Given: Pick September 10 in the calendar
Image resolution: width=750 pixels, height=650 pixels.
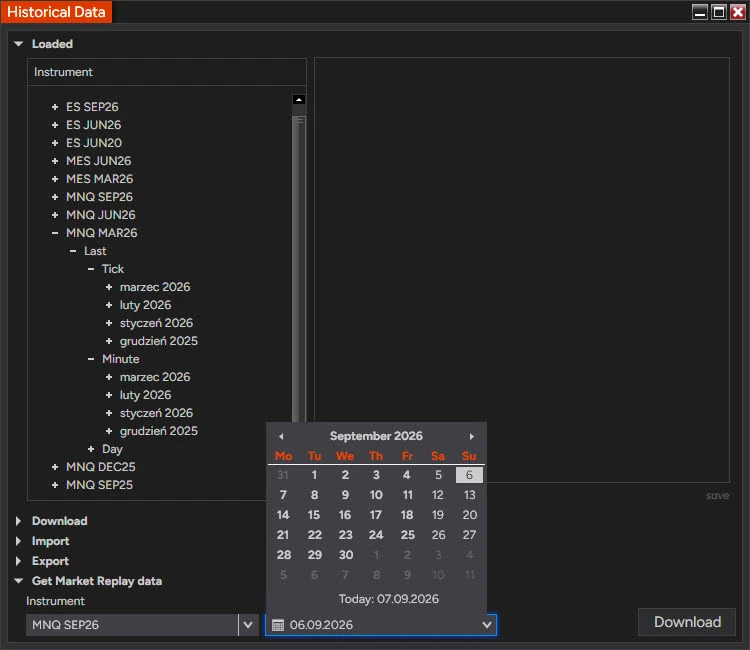Looking at the screenshot, I should [x=376, y=495].
